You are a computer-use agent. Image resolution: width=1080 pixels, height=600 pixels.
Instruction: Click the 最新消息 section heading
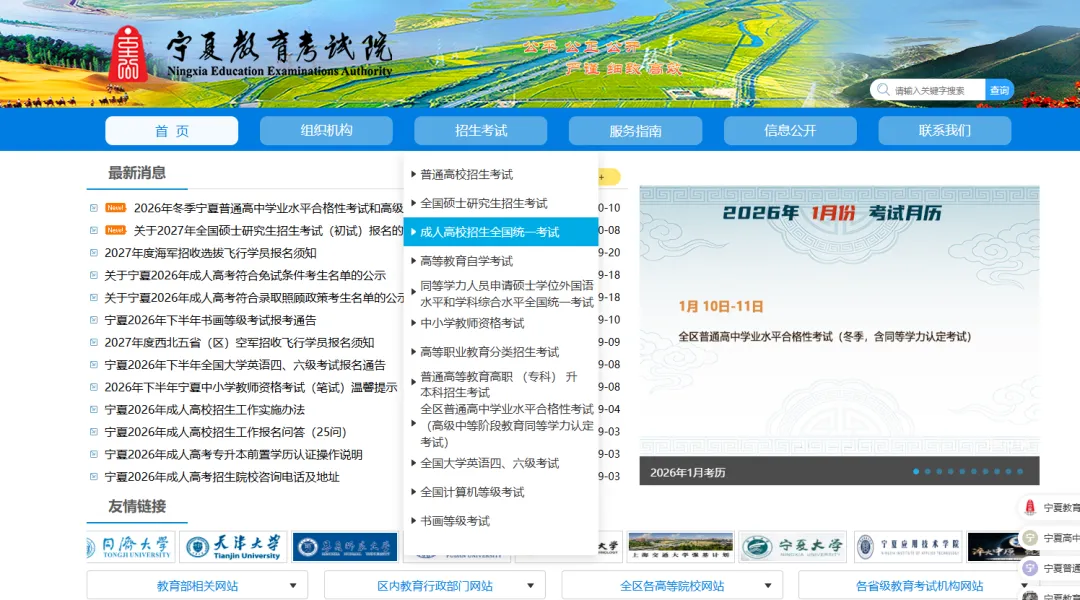(136, 172)
